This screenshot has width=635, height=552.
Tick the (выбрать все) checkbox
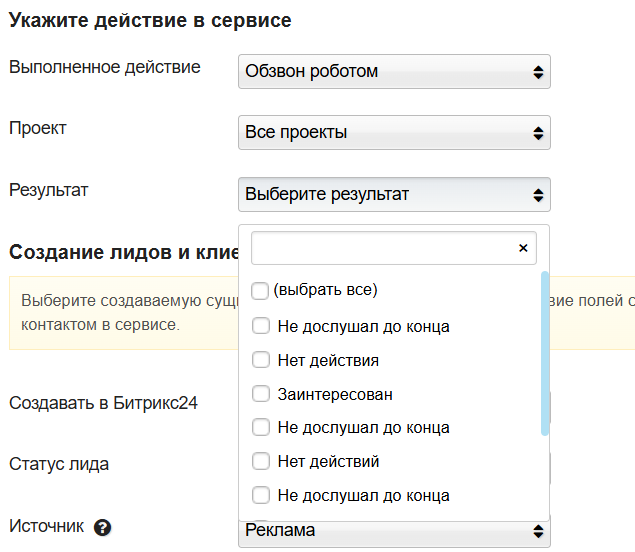coord(260,291)
